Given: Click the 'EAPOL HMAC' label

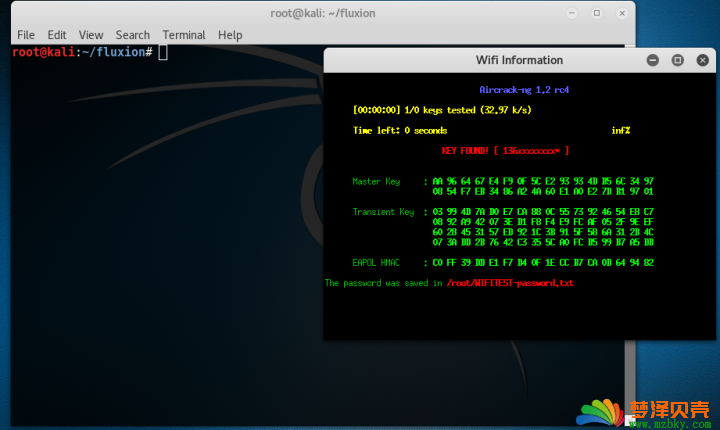Looking at the screenshot, I should coord(376,263).
